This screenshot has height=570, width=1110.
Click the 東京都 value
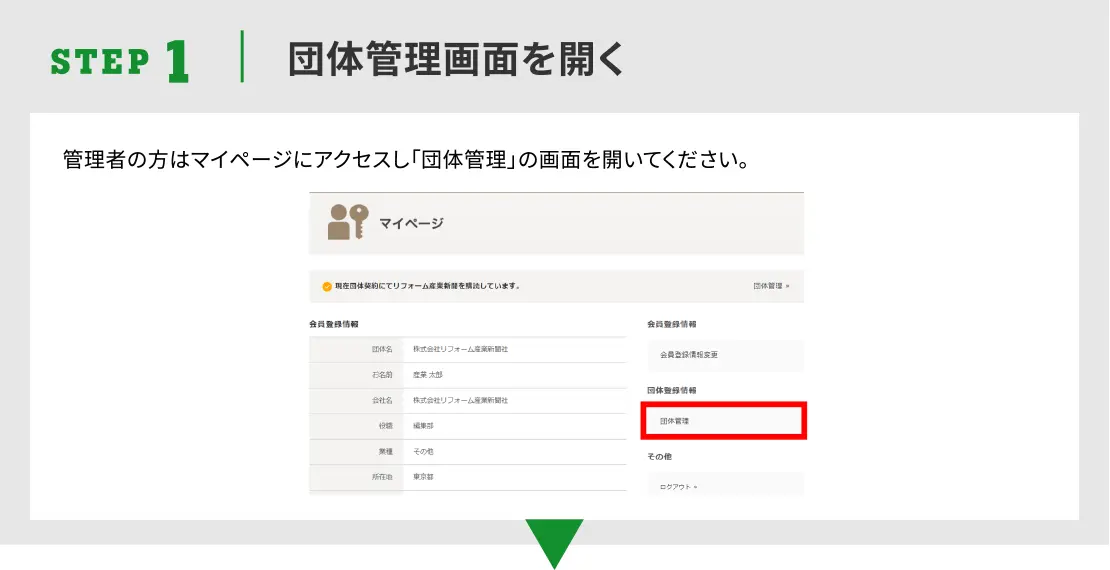[x=423, y=477]
